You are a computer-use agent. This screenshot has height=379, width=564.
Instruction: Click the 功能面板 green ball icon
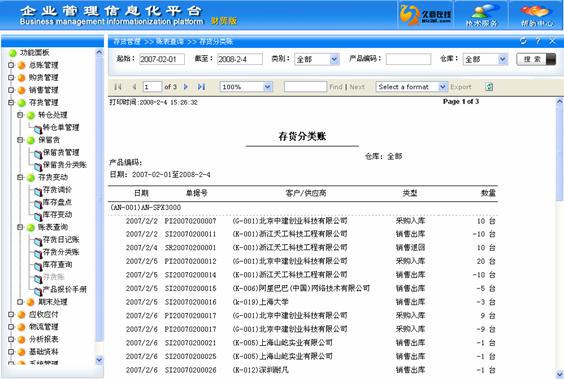pos(13,53)
